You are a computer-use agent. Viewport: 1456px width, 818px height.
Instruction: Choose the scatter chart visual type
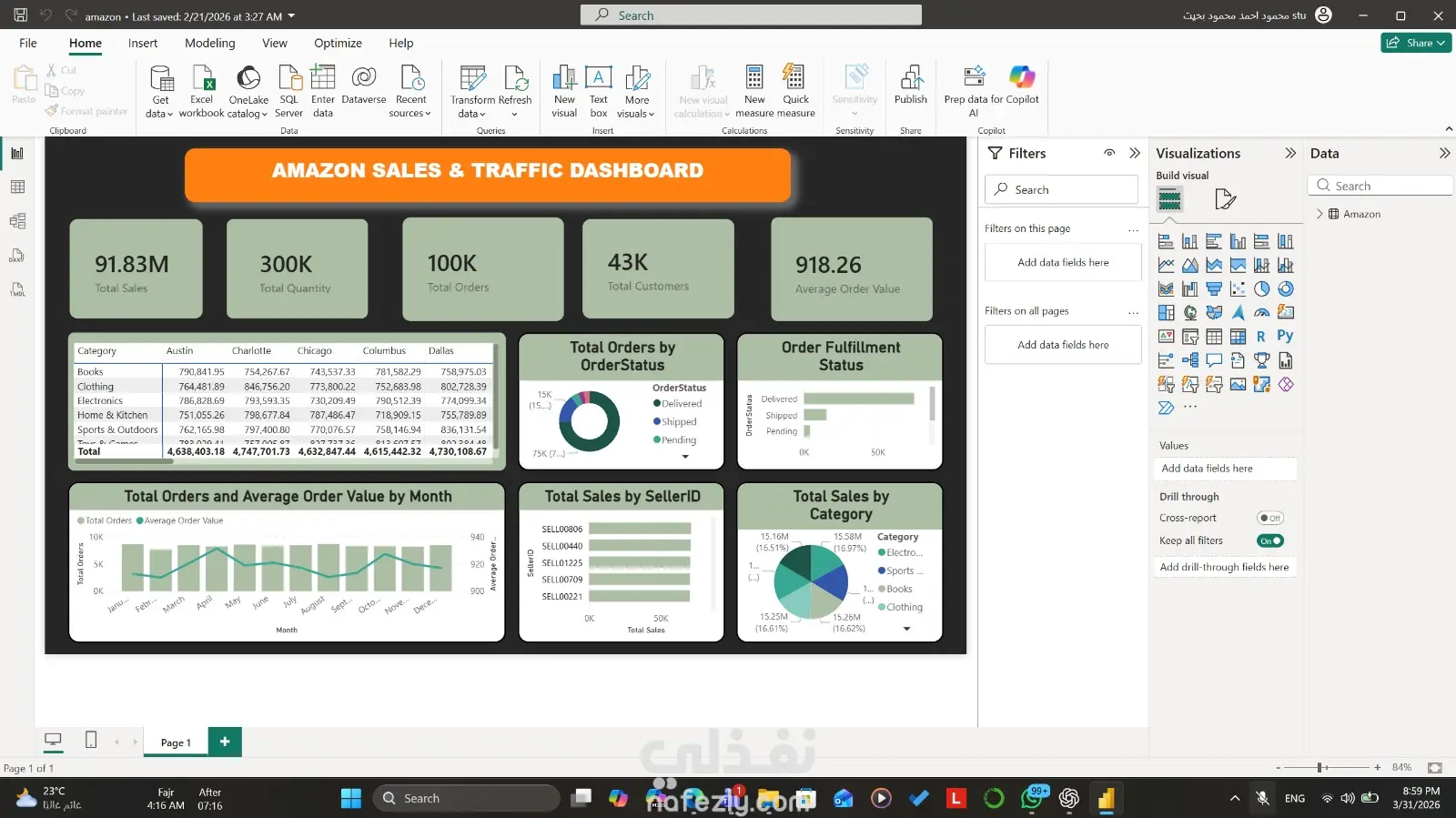point(1238,288)
